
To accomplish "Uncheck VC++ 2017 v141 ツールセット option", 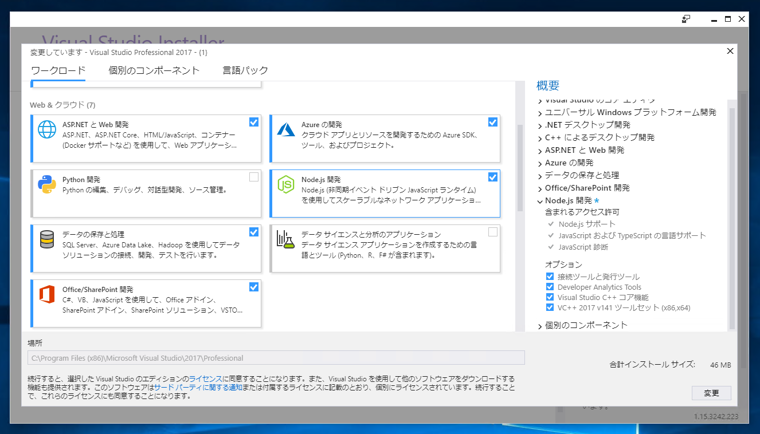I will 550,307.
